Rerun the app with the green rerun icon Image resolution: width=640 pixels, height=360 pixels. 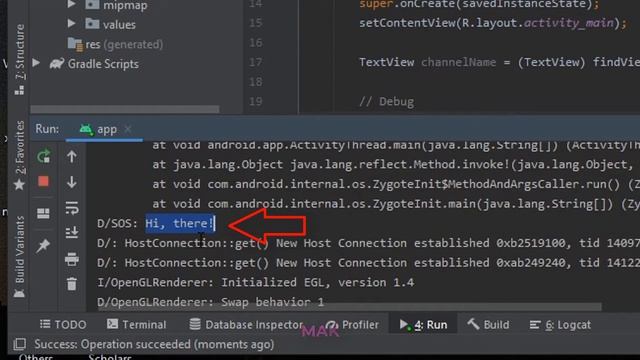click(x=43, y=156)
